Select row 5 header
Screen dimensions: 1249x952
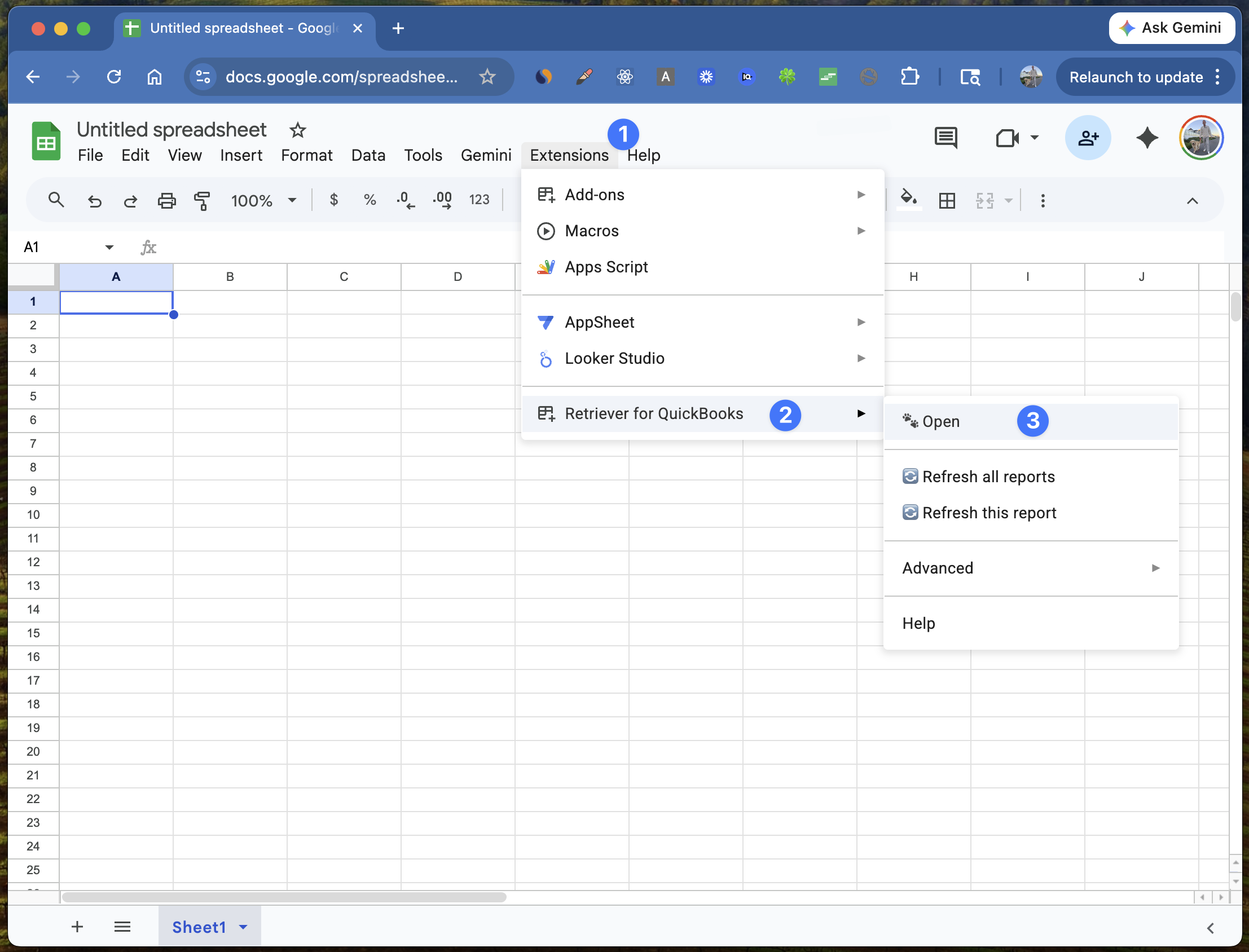click(x=33, y=396)
